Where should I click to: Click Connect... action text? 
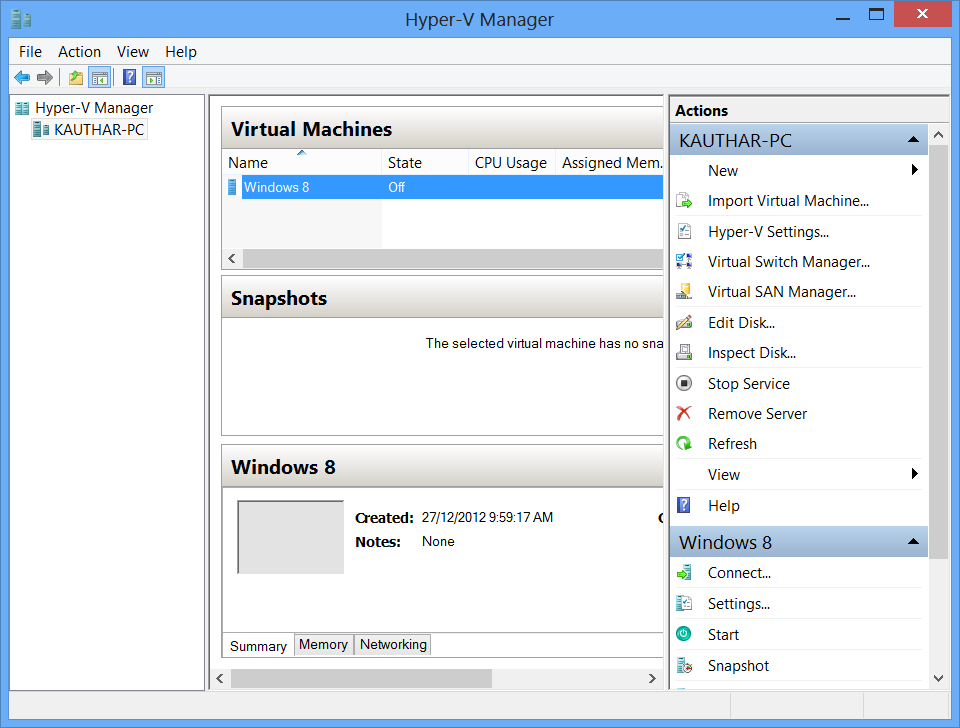[x=739, y=573]
